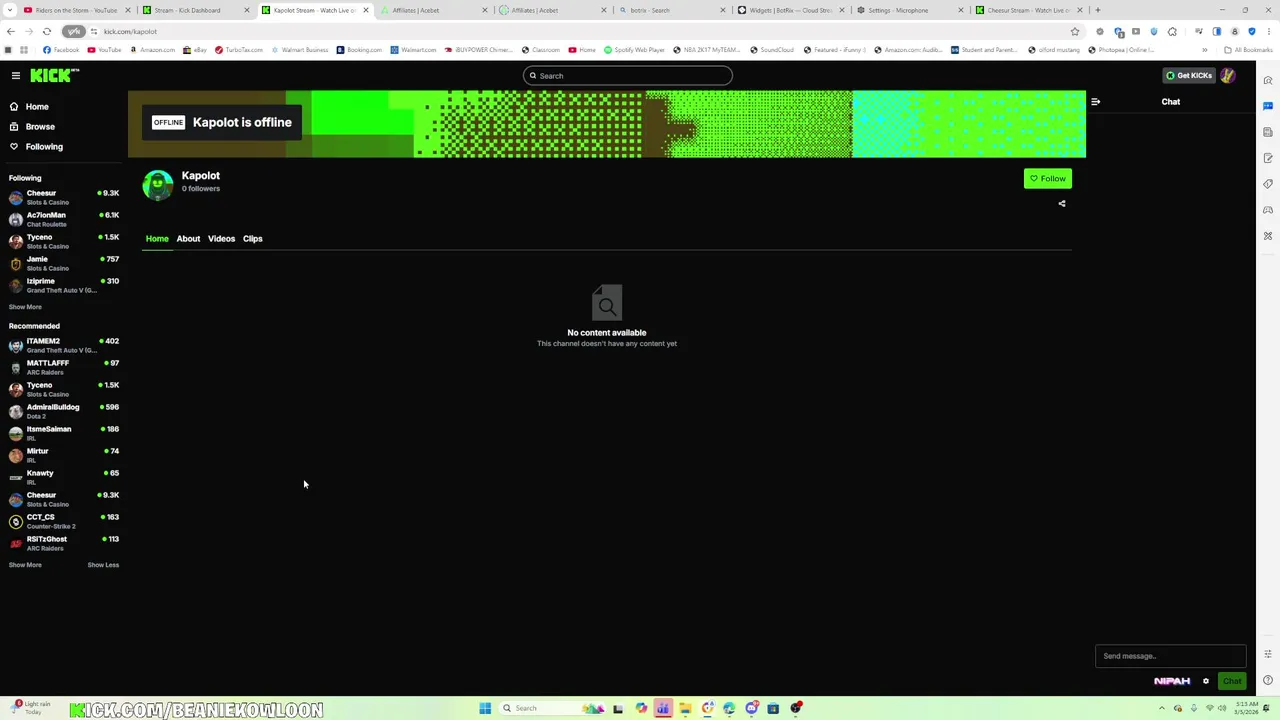Screen dimensions: 1280x720
Task: Click the share icon below Follow
Action: coord(1062,204)
